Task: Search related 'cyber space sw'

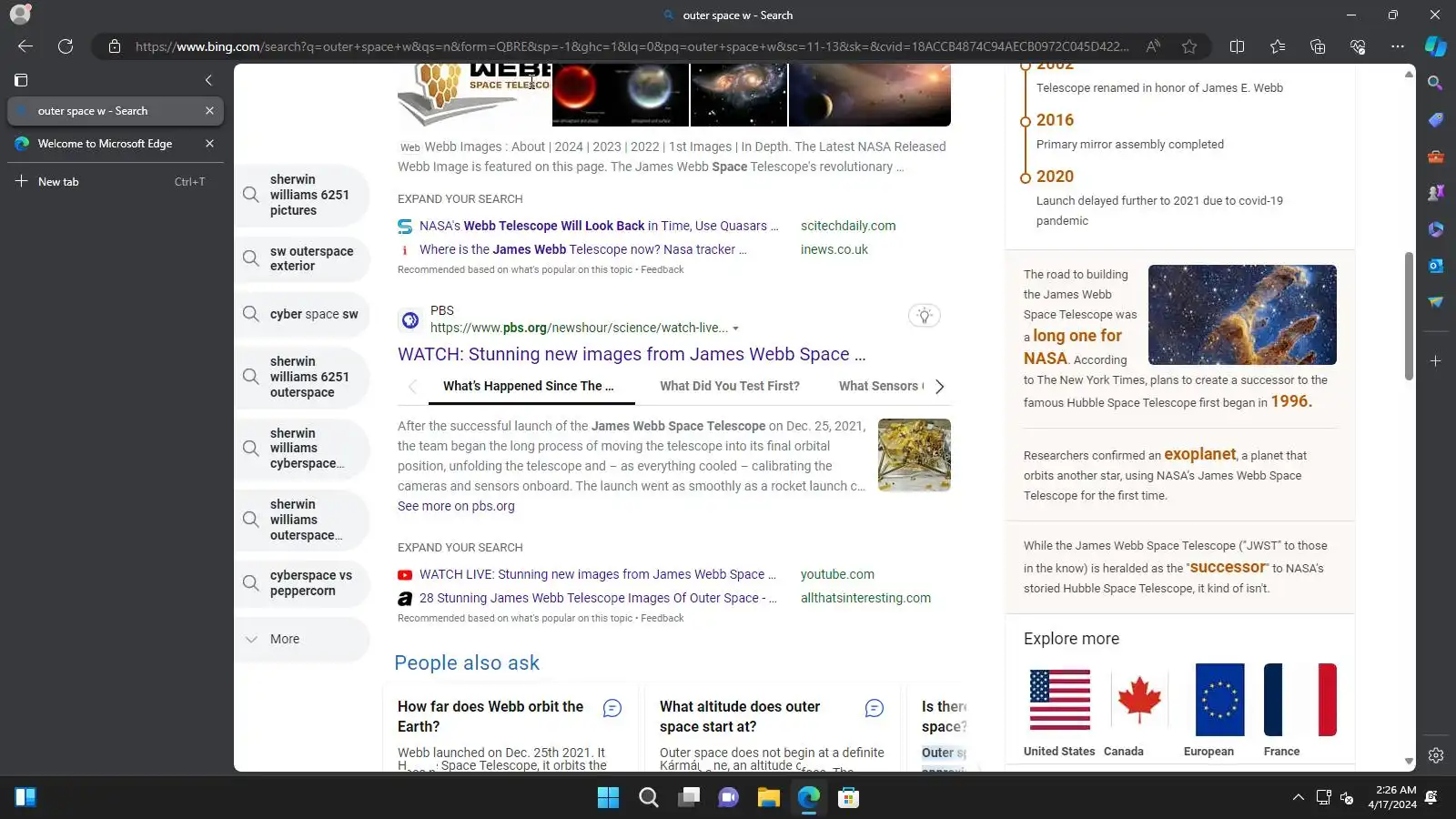Action: click(302, 315)
